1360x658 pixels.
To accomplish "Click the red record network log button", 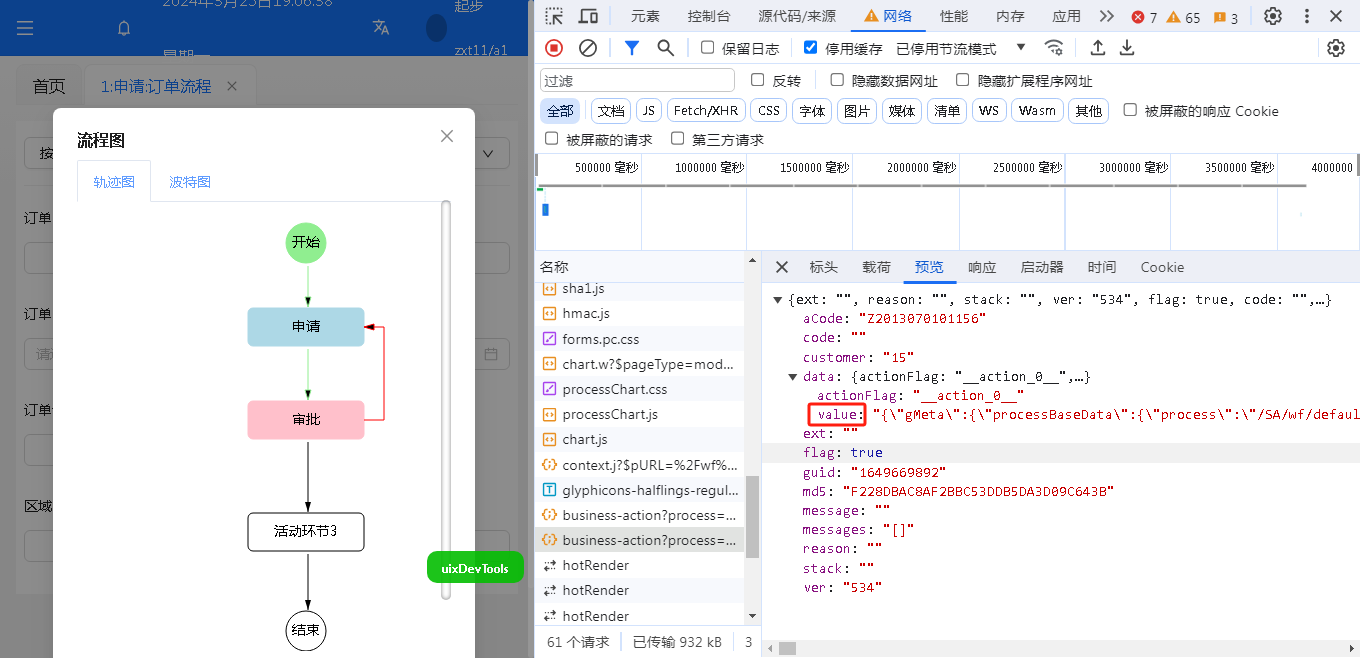I will (555, 47).
